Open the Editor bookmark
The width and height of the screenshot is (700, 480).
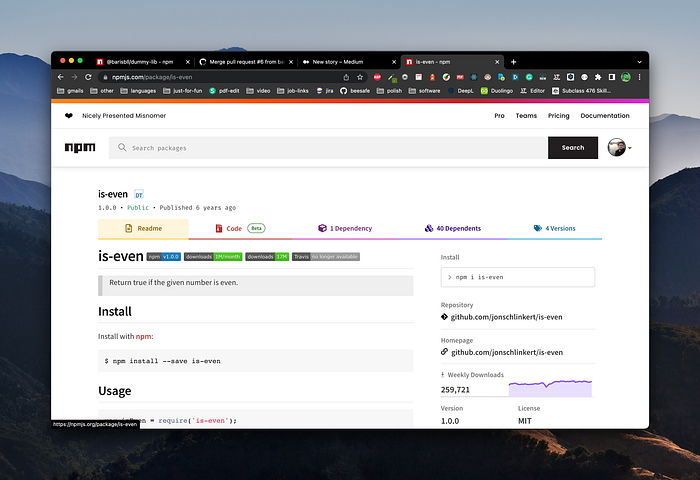click(533, 91)
